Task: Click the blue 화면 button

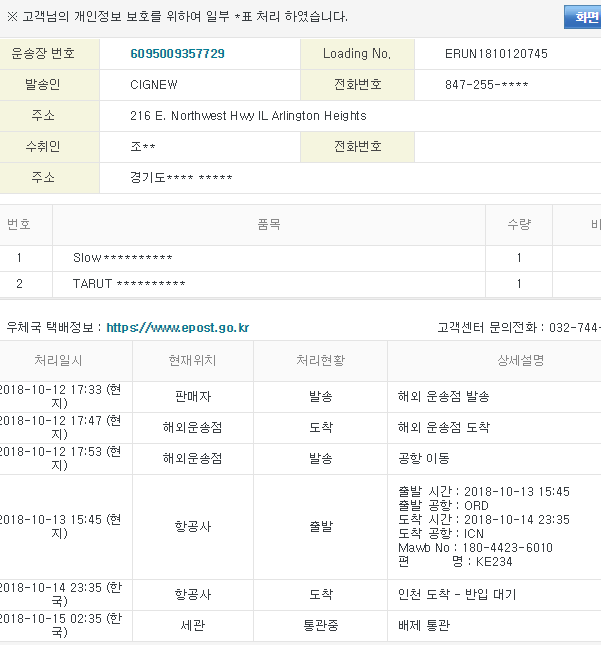Action: pyautogui.click(x=583, y=17)
